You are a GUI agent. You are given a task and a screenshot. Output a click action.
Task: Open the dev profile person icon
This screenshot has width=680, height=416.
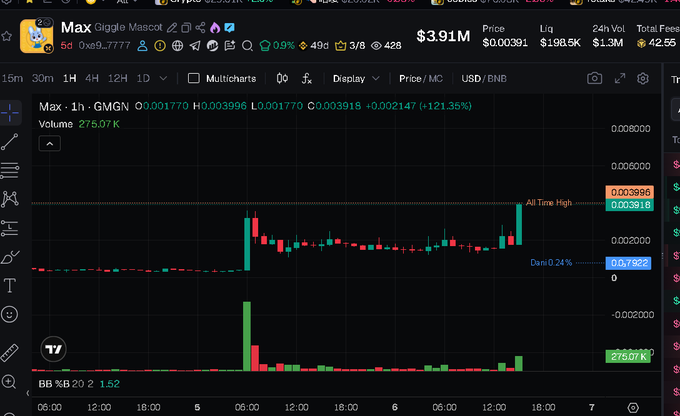142,46
